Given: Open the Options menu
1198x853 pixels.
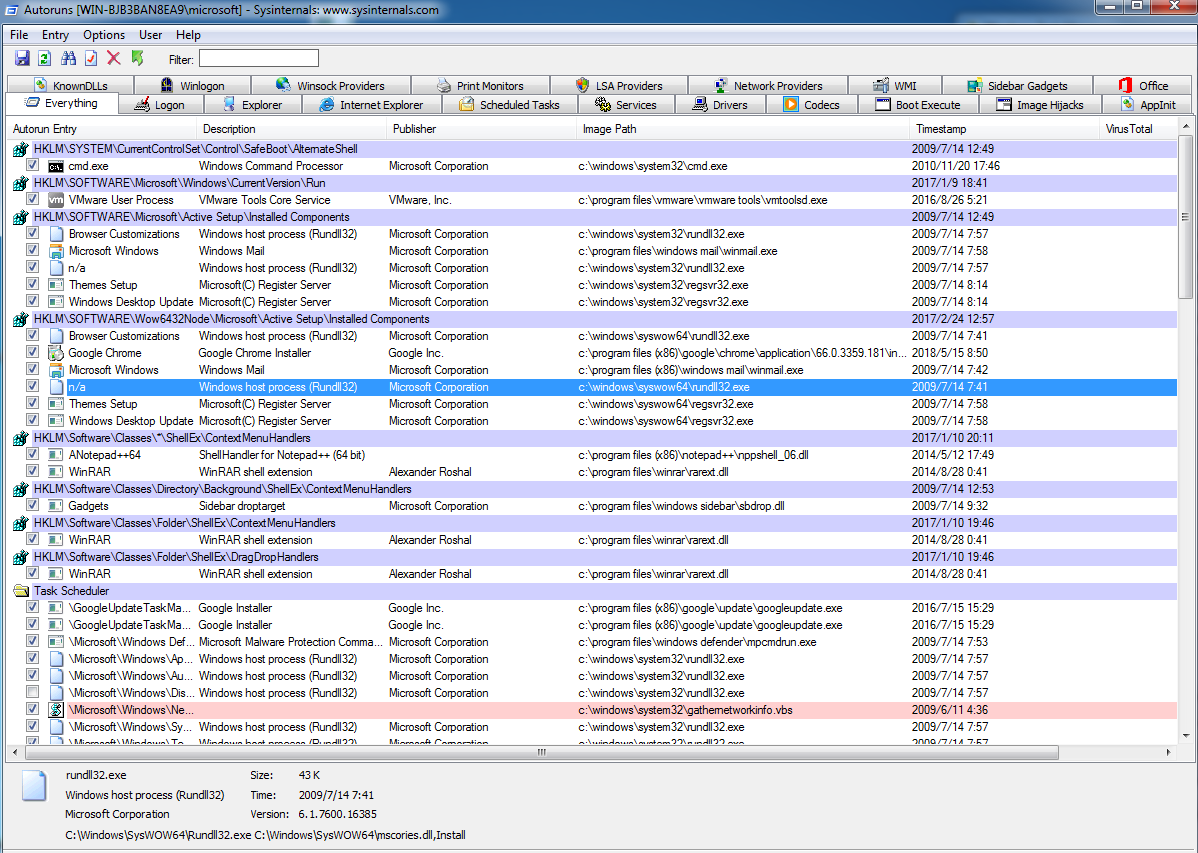Looking at the screenshot, I should [x=104, y=35].
